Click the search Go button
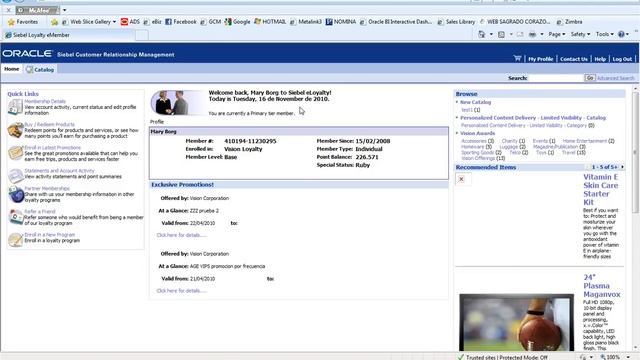 589,78
